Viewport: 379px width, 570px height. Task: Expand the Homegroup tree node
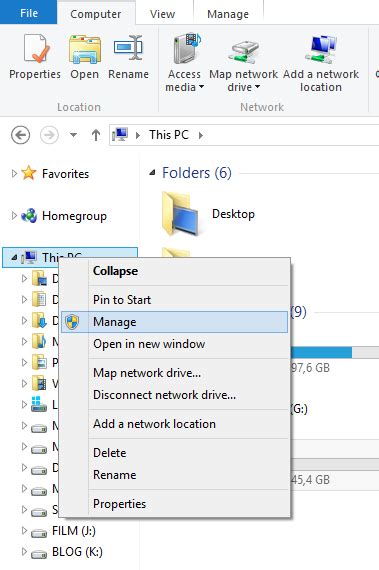[x=14, y=216]
